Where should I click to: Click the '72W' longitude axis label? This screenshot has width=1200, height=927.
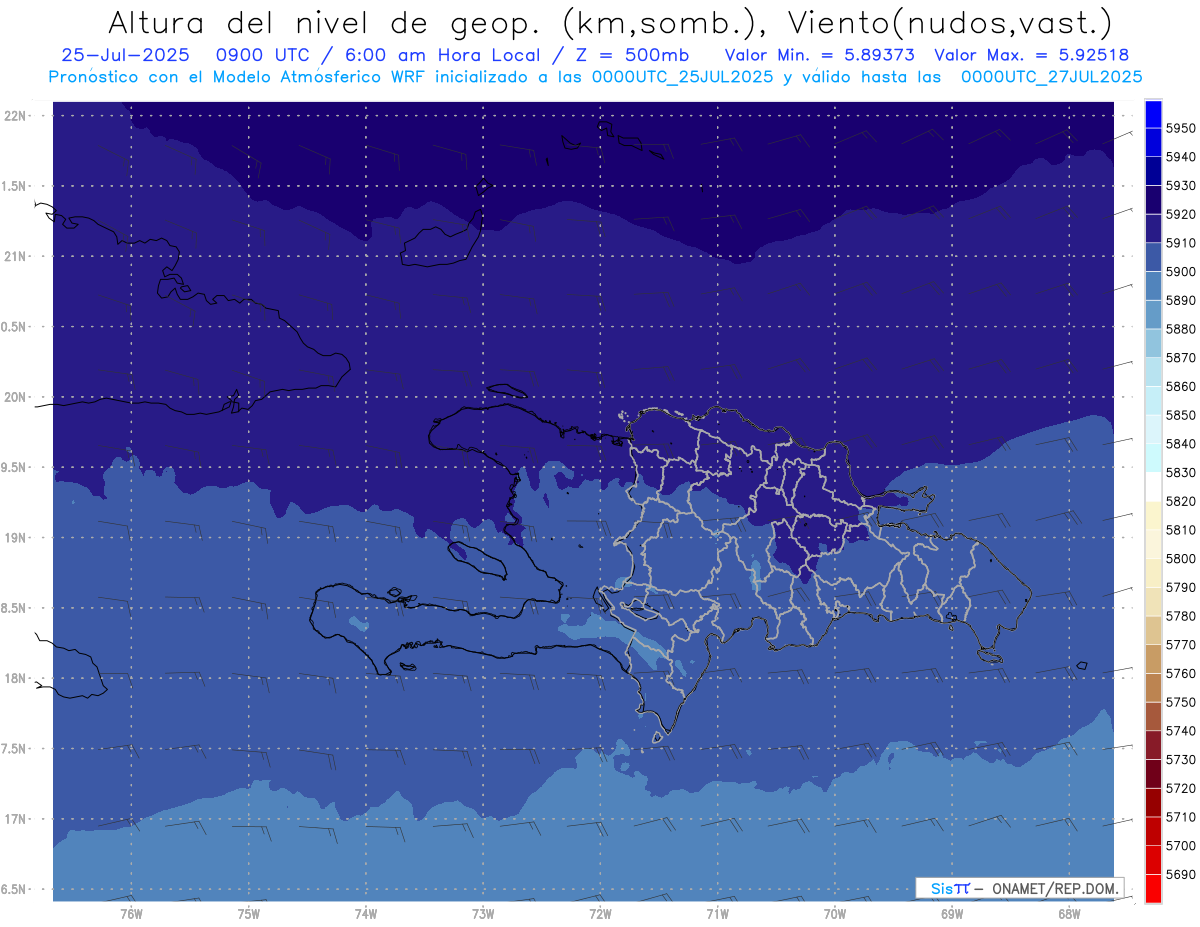600,913
